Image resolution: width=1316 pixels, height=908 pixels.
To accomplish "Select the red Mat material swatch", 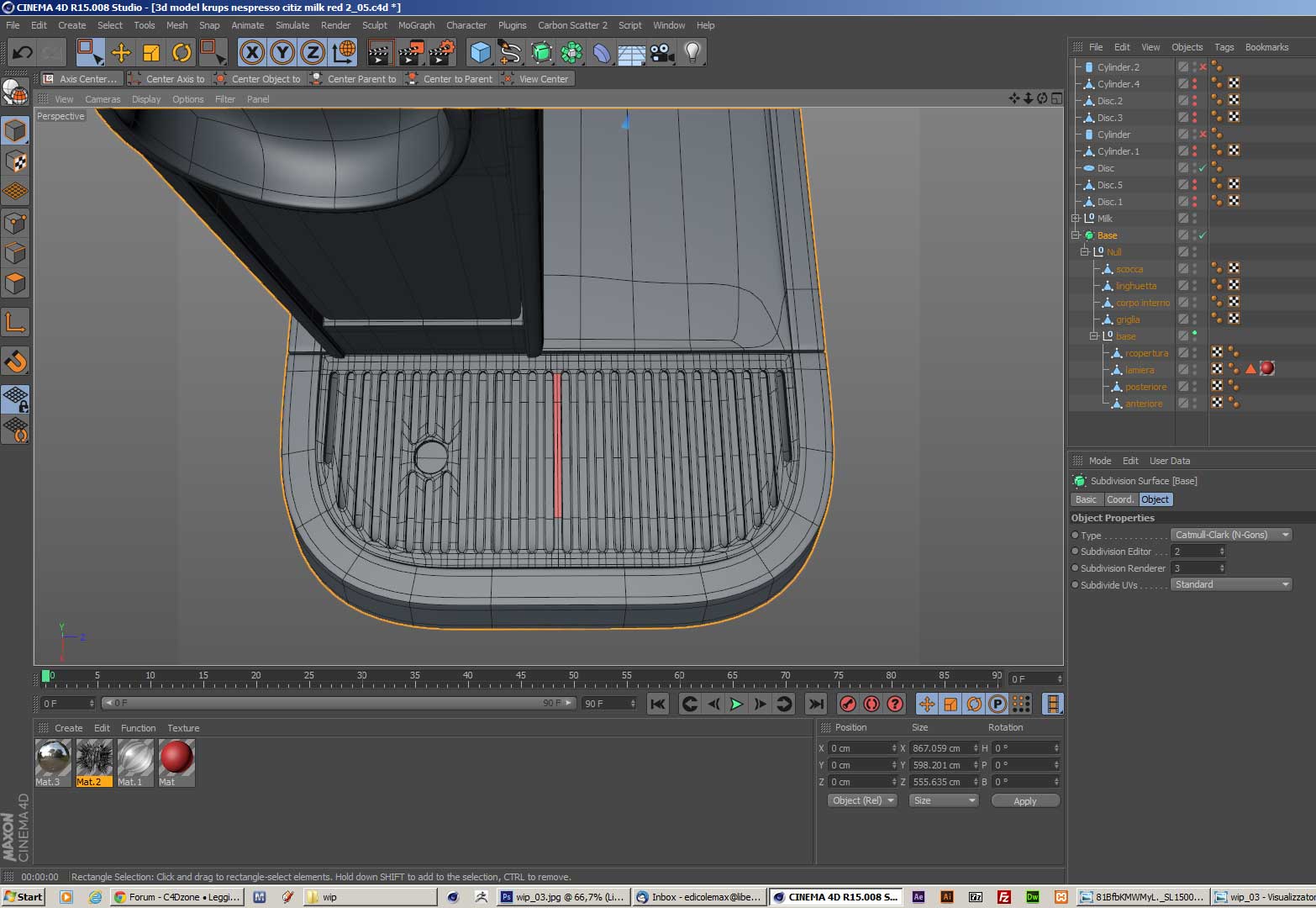I will point(176,758).
